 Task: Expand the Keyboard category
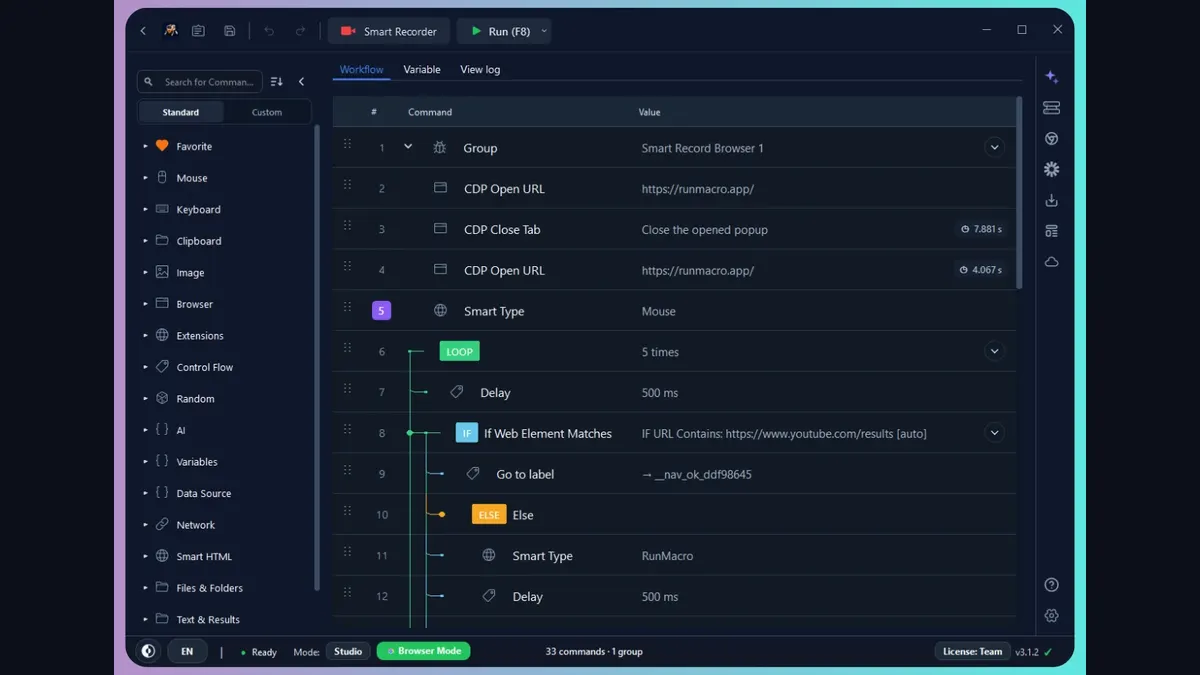click(x=146, y=209)
